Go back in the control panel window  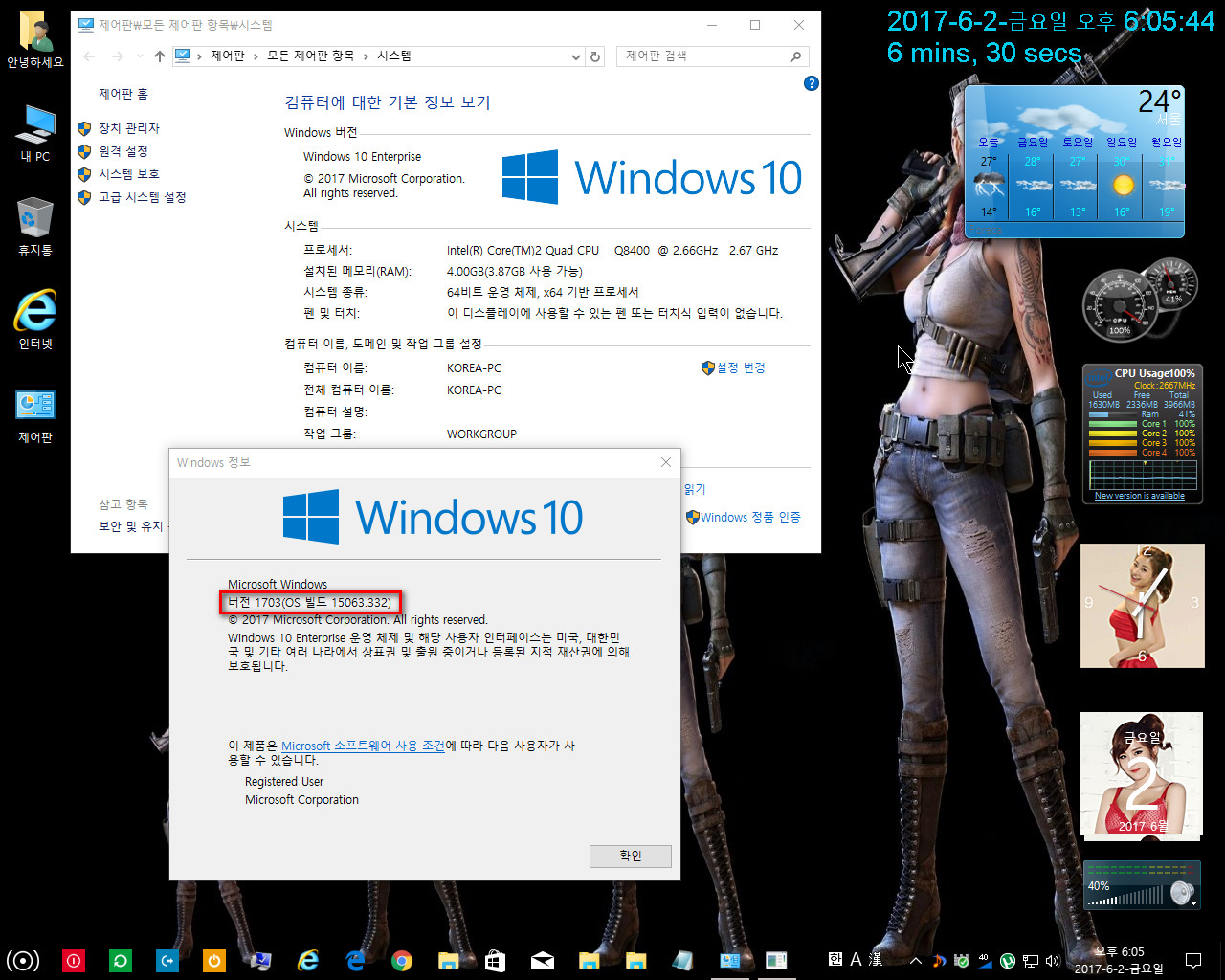(x=89, y=56)
